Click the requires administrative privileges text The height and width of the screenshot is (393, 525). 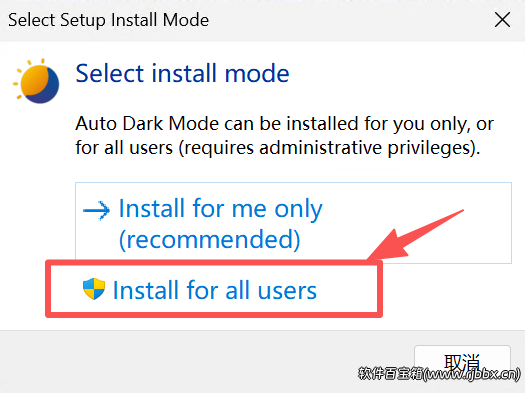pyautogui.click(x=329, y=148)
